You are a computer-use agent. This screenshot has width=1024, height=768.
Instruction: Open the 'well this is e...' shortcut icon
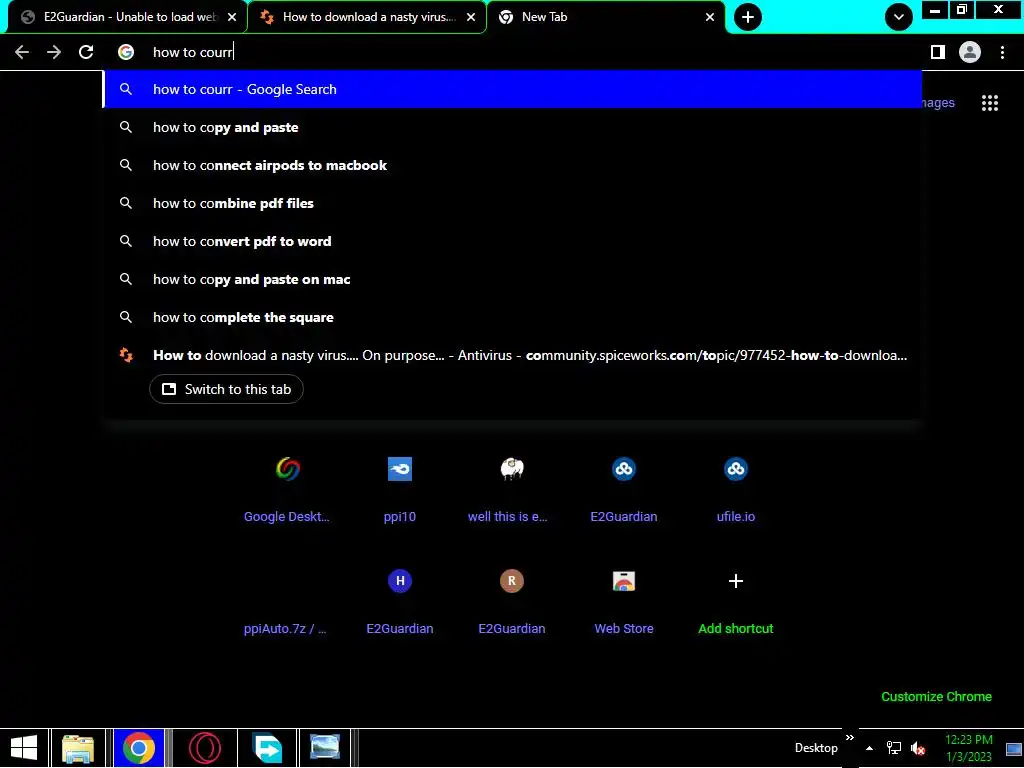click(512, 469)
